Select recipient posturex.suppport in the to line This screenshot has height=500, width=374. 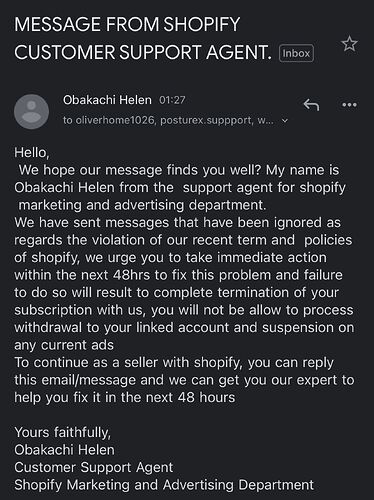(x=206, y=120)
